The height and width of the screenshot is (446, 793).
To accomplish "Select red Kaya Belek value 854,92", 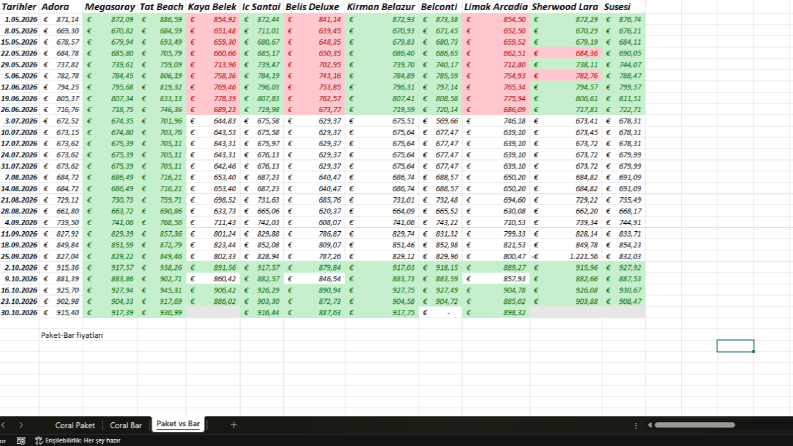I will tap(213, 19).
